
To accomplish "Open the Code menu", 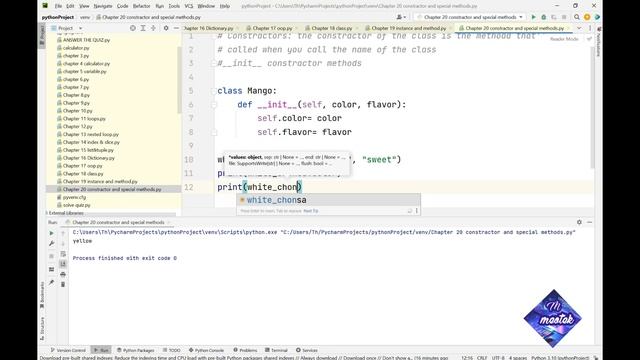I will (122, 6).
